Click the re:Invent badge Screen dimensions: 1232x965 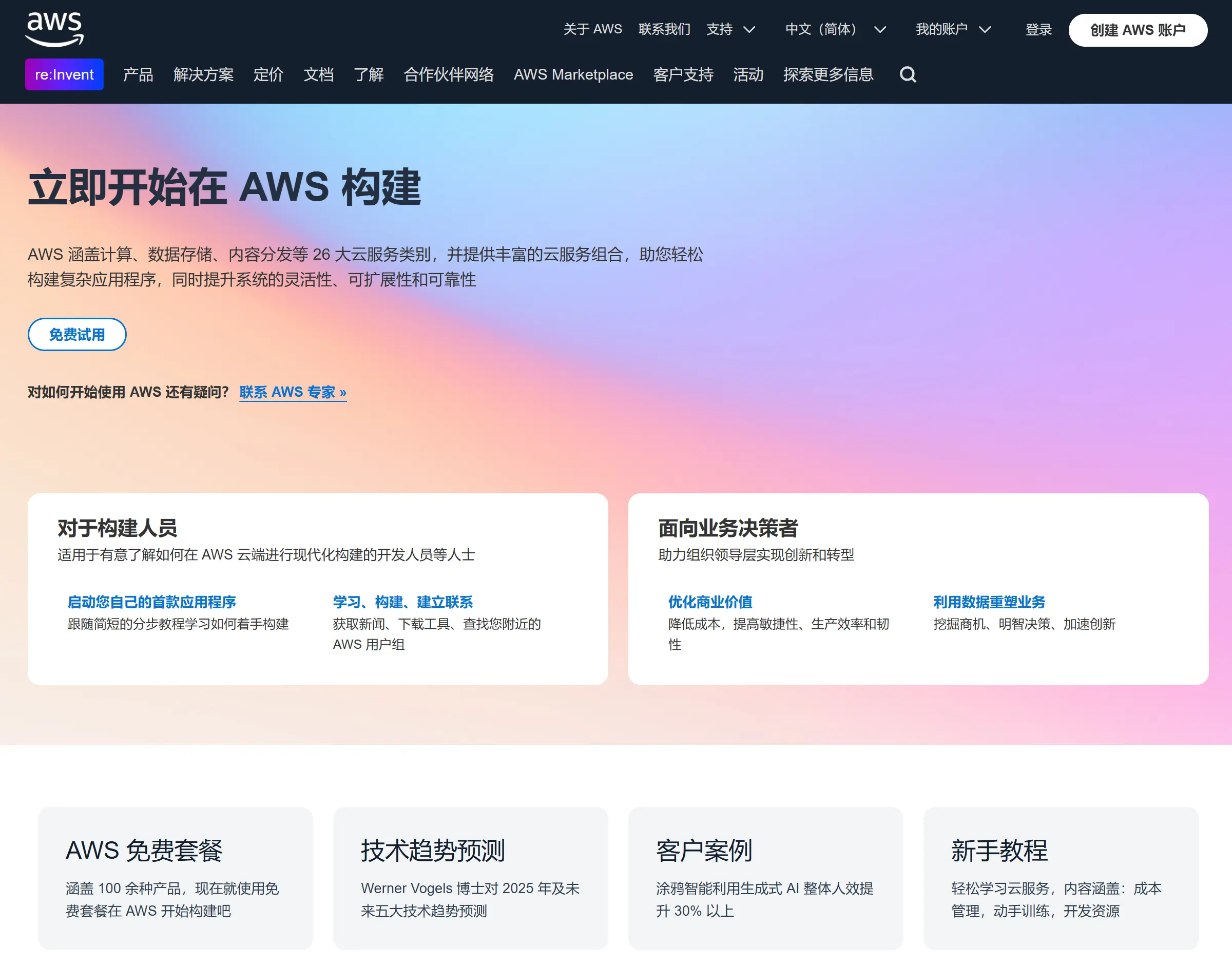[x=64, y=74]
